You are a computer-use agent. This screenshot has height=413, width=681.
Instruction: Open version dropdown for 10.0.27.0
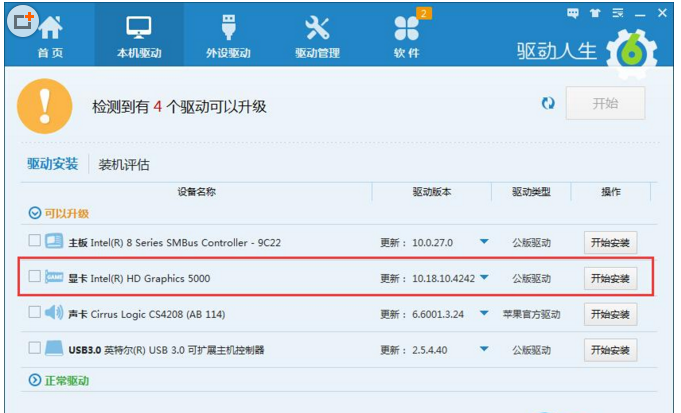coord(484,241)
